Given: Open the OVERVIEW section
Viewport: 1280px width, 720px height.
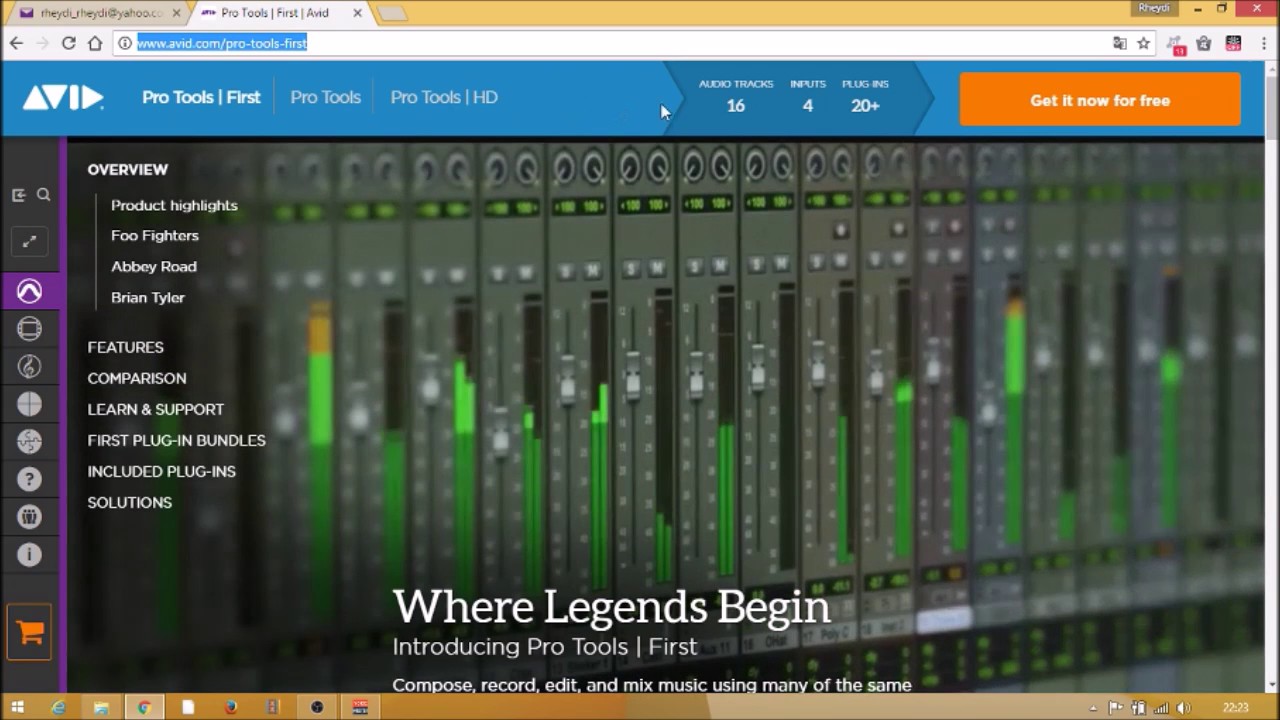Looking at the screenshot, I should tap(128, 169).
